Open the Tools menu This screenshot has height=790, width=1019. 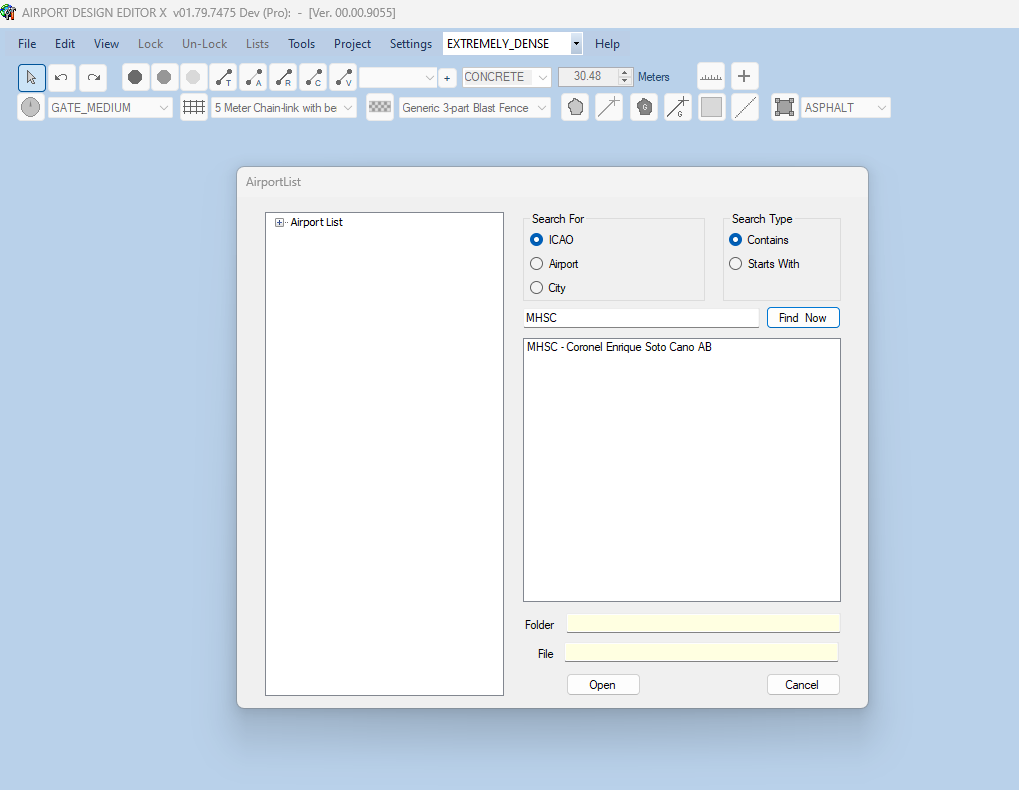pos(301,44)
